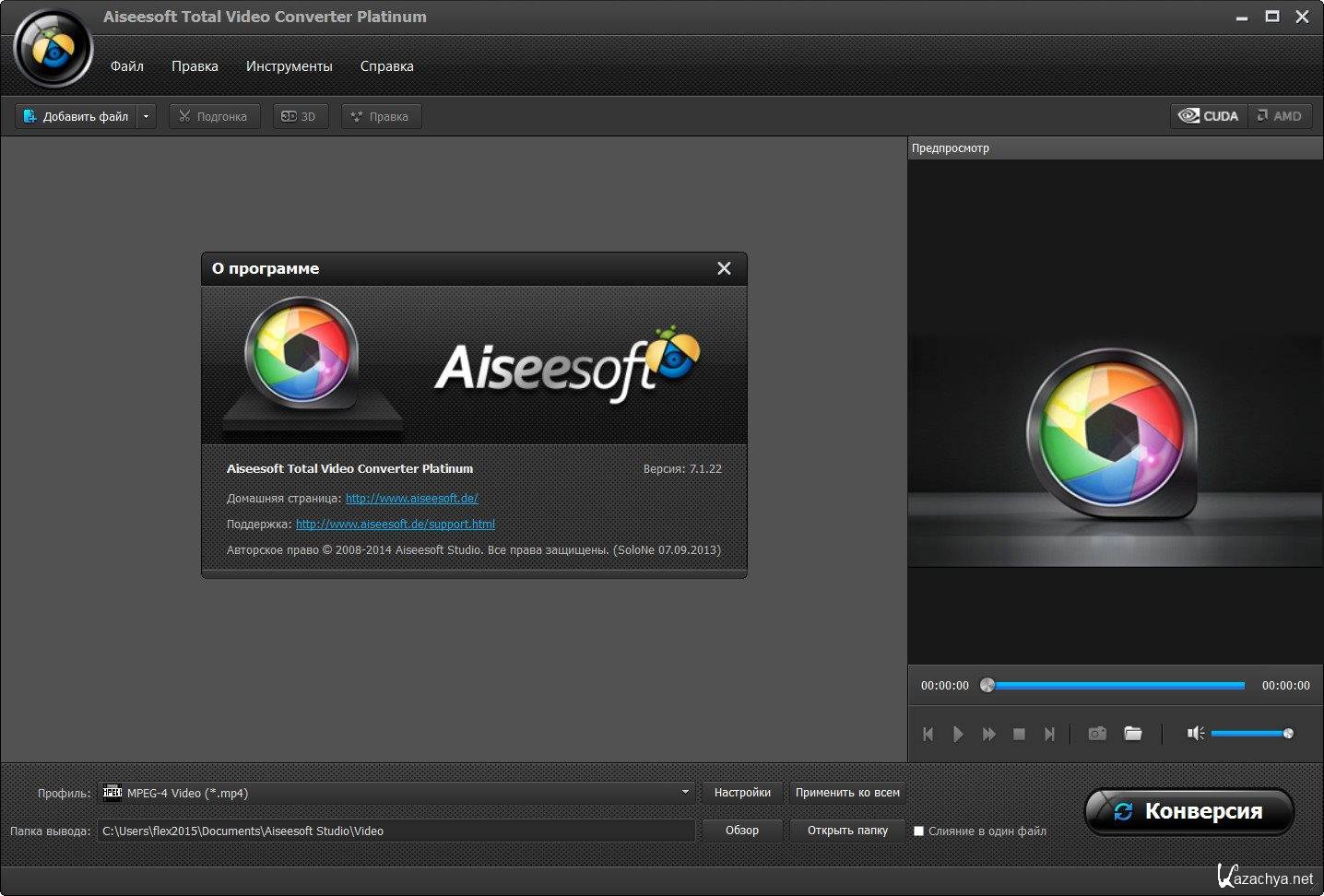
Task: Stop playback with the stop icon
Action: [x=1019, y=734]
